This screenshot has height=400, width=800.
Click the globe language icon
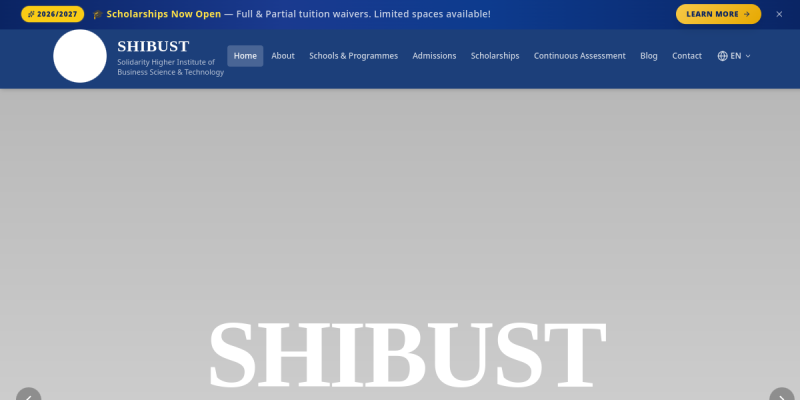tap(722, 56)
